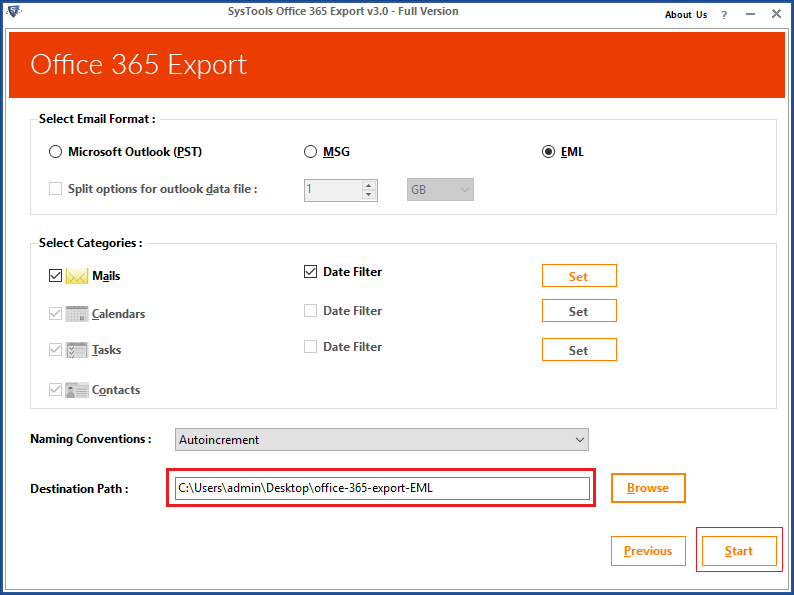
Task: Click the Select Categories label
Action: click(x=90, y=243)
